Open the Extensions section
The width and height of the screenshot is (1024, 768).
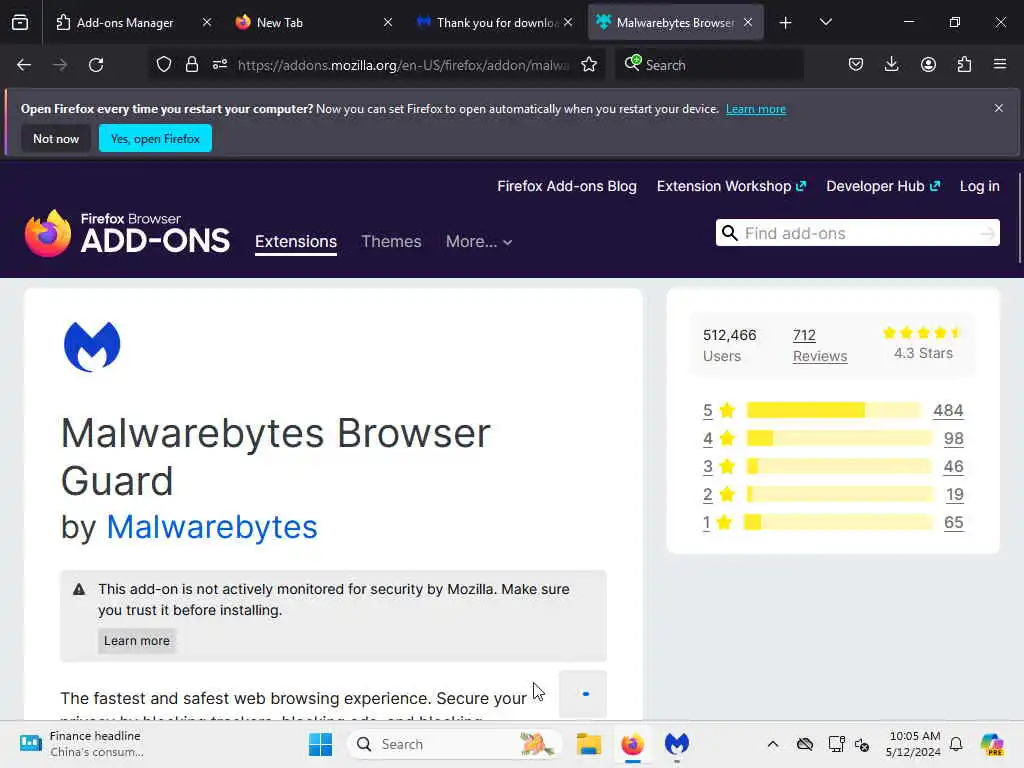pos(296,242)
